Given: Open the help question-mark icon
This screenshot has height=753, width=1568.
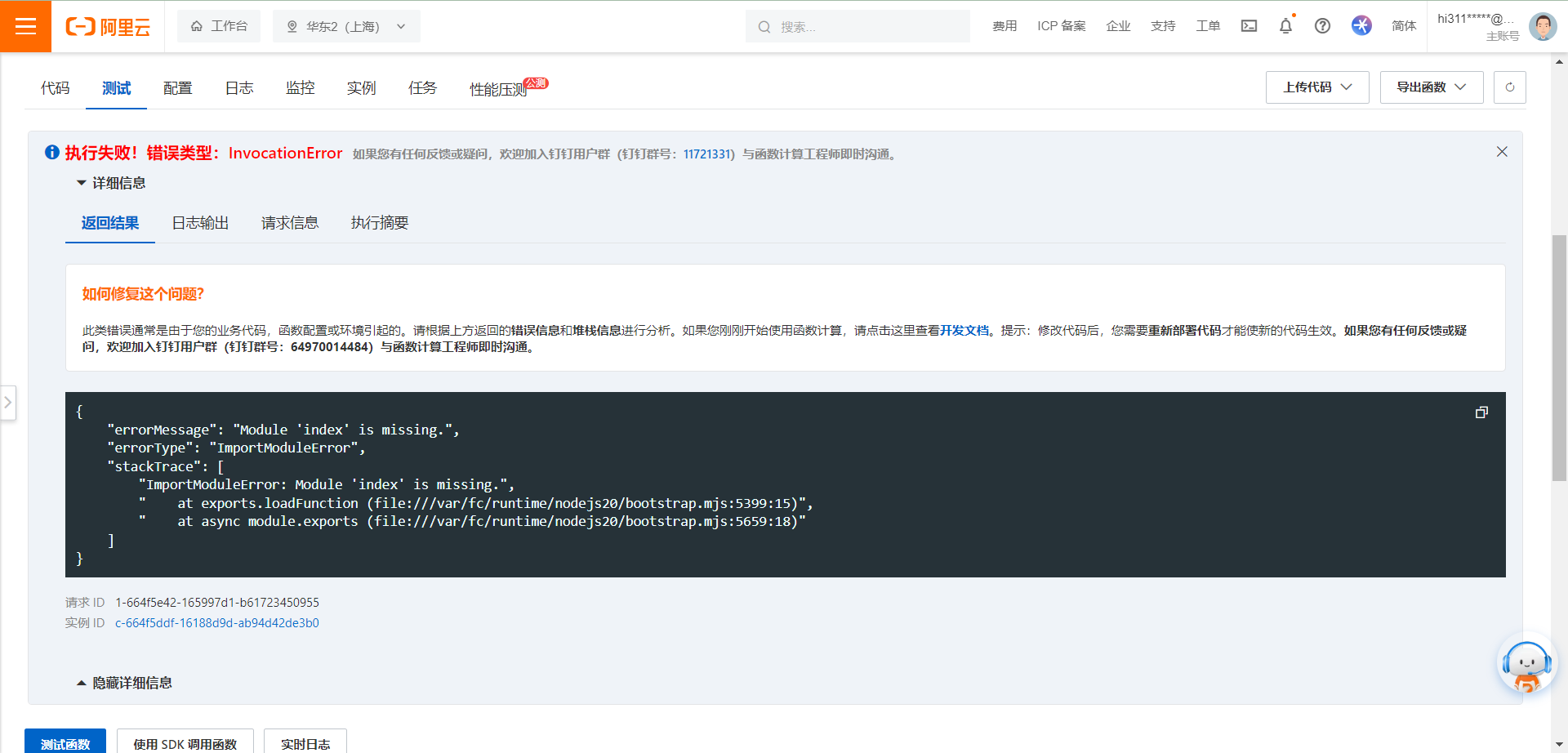Looking at the screenshot, I should point(1322,26).
